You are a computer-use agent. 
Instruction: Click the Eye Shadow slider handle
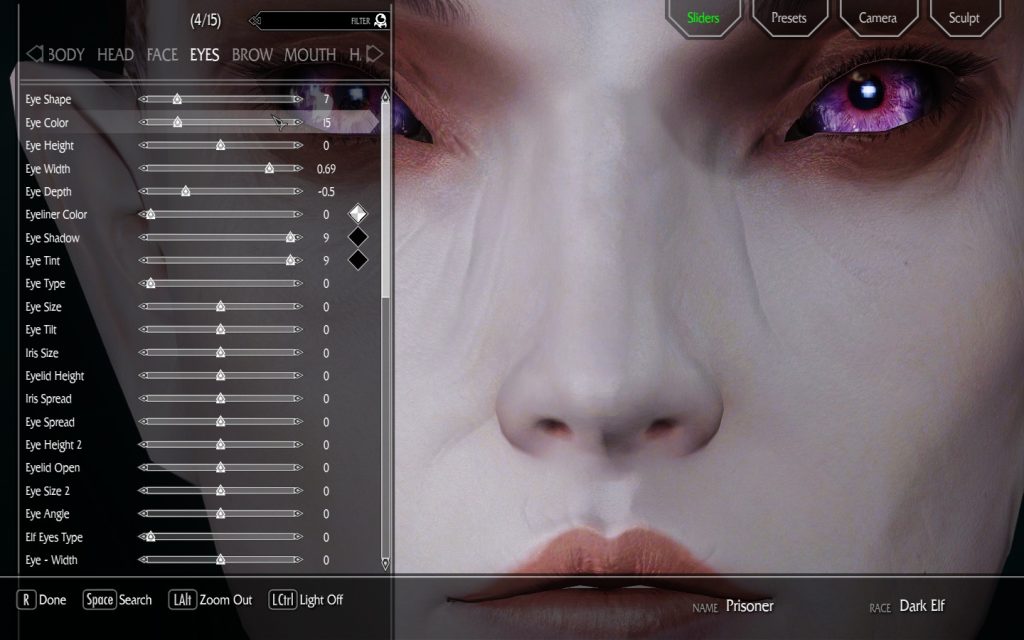(x=290, y=237)
